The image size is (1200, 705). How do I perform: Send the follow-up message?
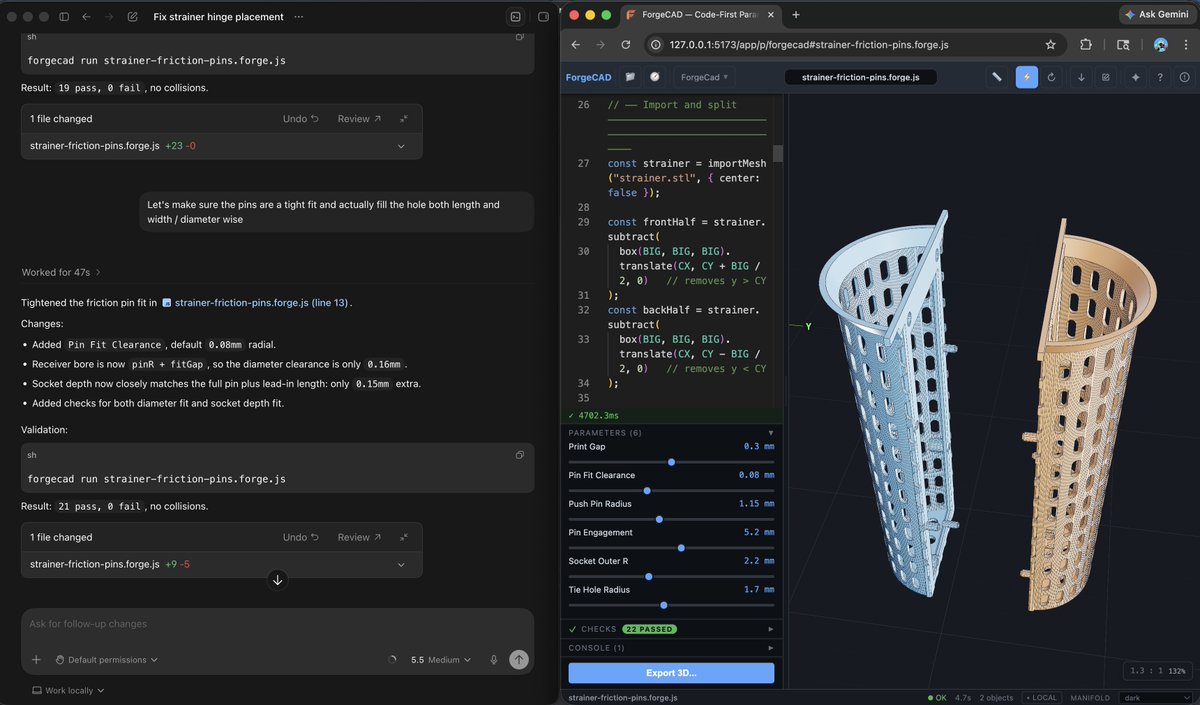518,660
